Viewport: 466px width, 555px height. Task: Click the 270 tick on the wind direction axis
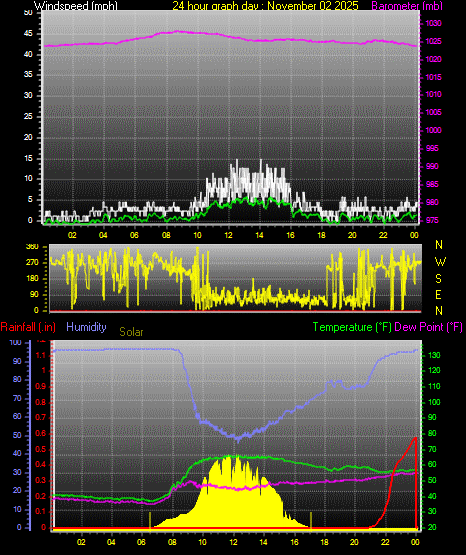click(x=32, y=263)
